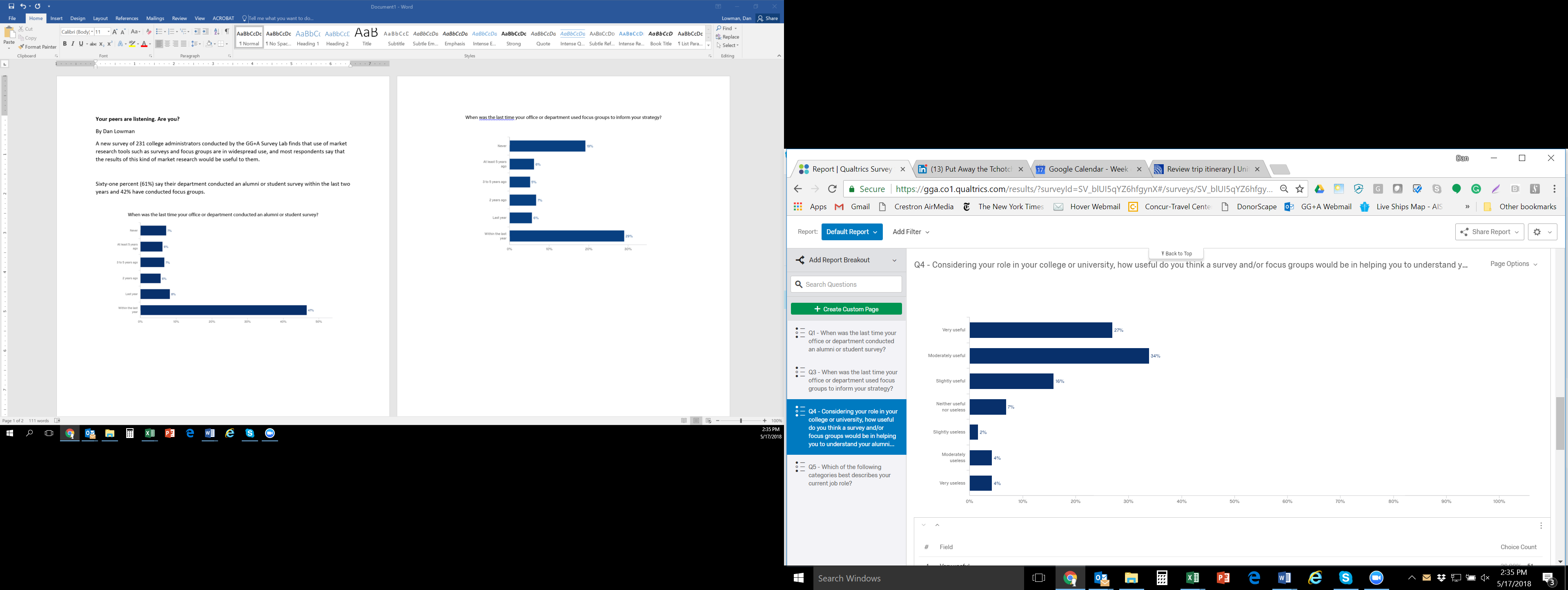
Task: Open the Font dialog launcher
Action: point(150,56)
